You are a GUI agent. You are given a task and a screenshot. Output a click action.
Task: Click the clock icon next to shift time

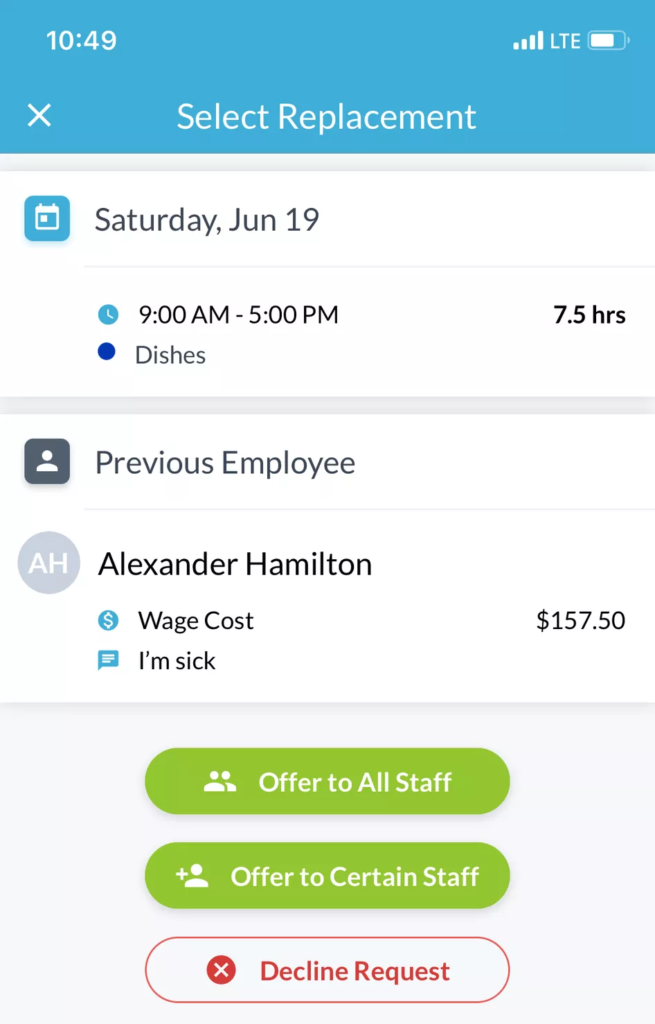[x=107, y=314]
